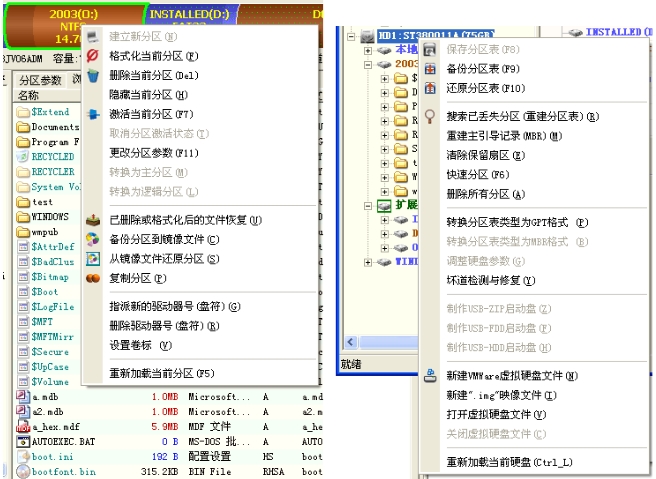Click the new VMware virtual disk icon
Viewport: 656px width, 479px height.
point(430,376)
